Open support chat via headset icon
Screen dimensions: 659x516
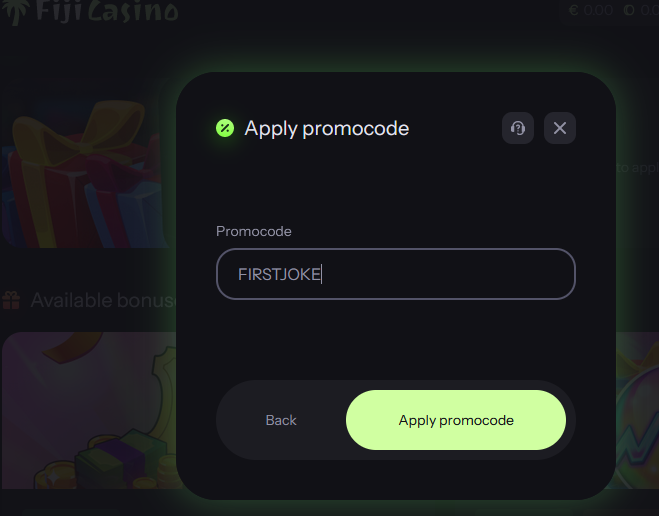coord(518,128)
